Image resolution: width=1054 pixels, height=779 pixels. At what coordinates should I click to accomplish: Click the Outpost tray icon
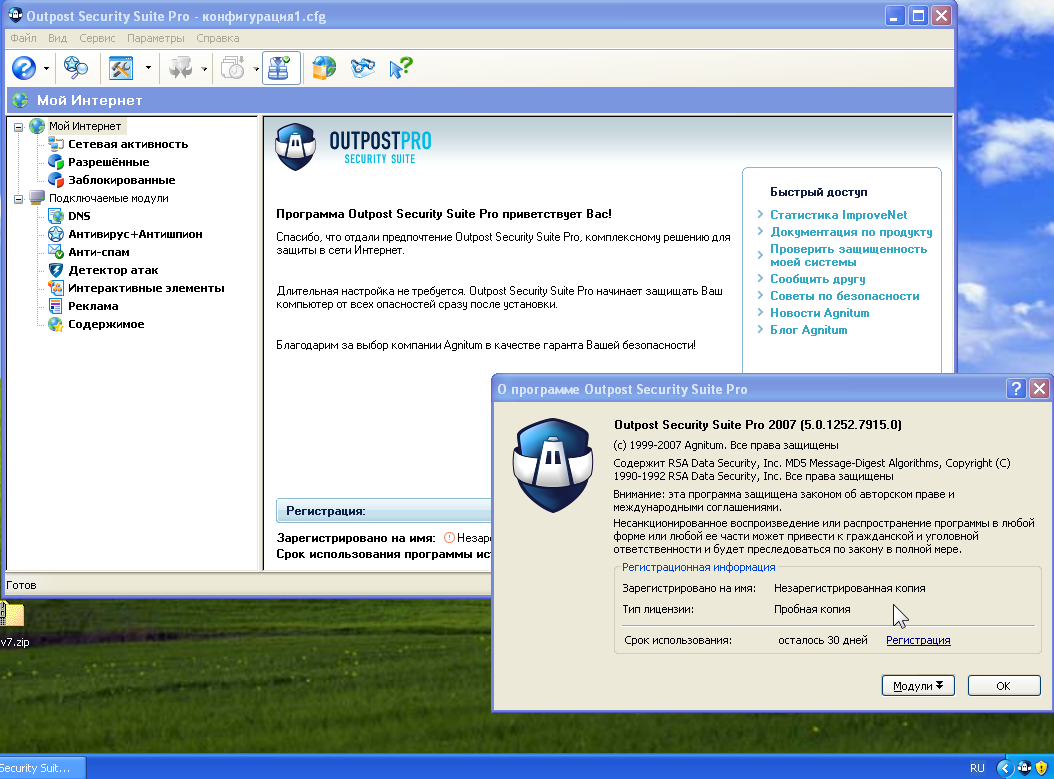[1024, 768]
